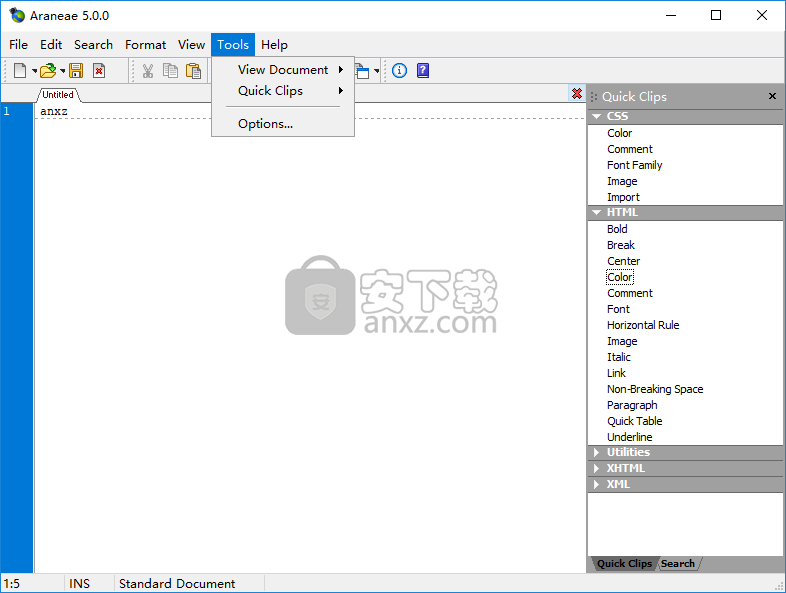Select the Font HTML clip

click(618, 309)
